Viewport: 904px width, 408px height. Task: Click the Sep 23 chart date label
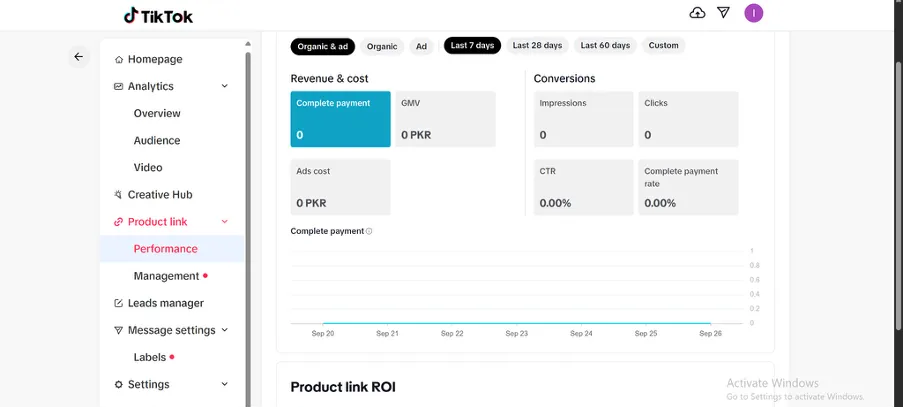(x=517, y=334)
